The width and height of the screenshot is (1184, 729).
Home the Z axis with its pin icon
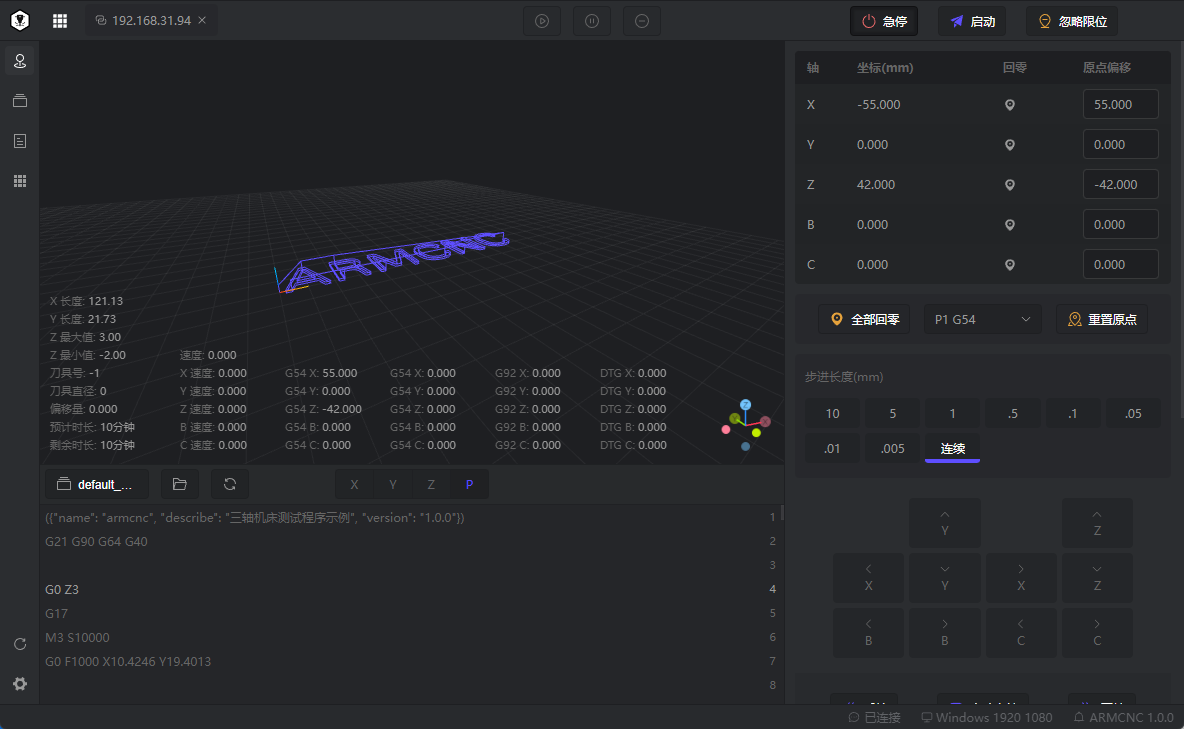1010,185
